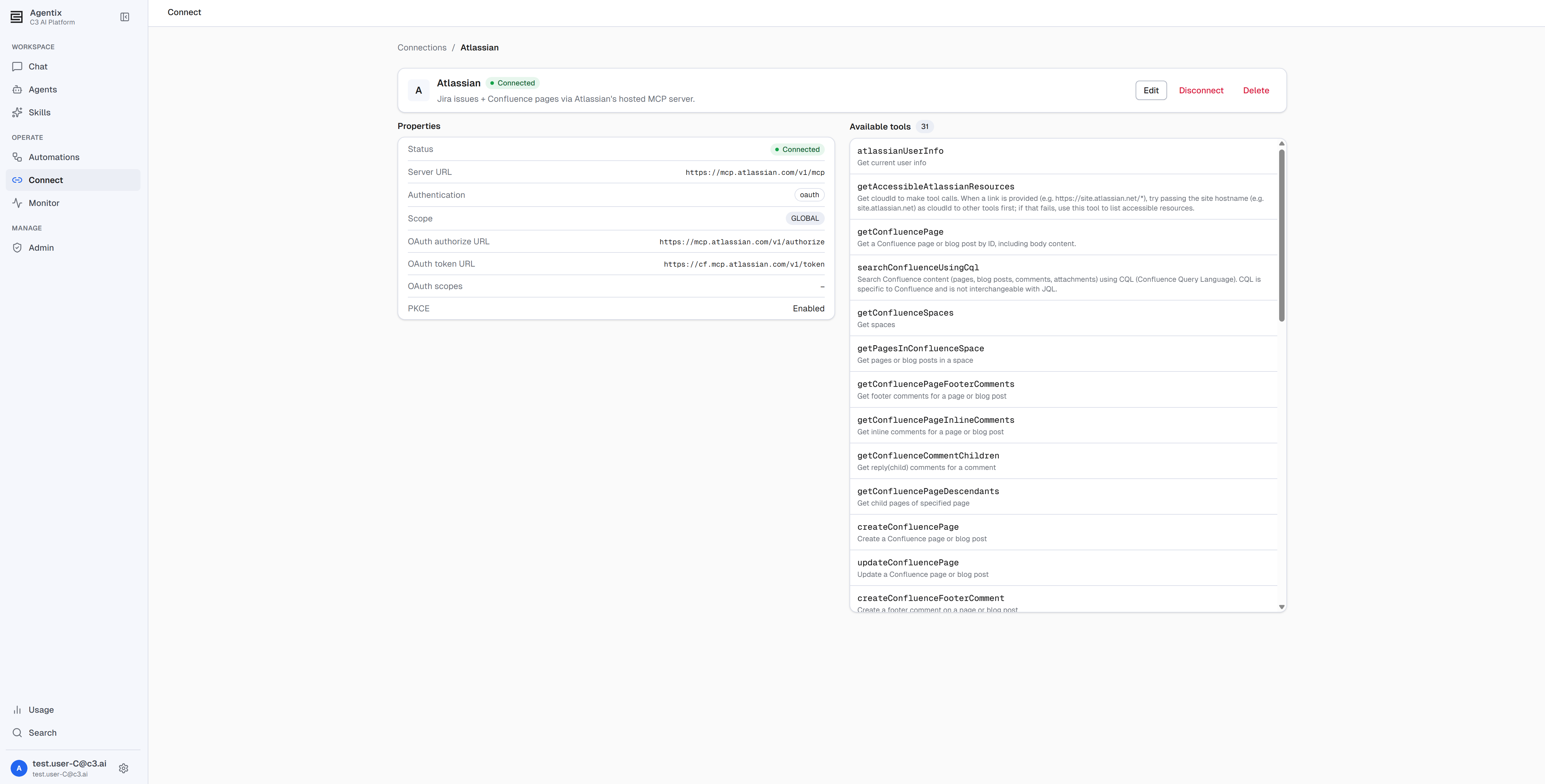The height and width of the screenshot is (784, 1545).
Task: Click the Disconnect button
Action: tap(1201, 91)
